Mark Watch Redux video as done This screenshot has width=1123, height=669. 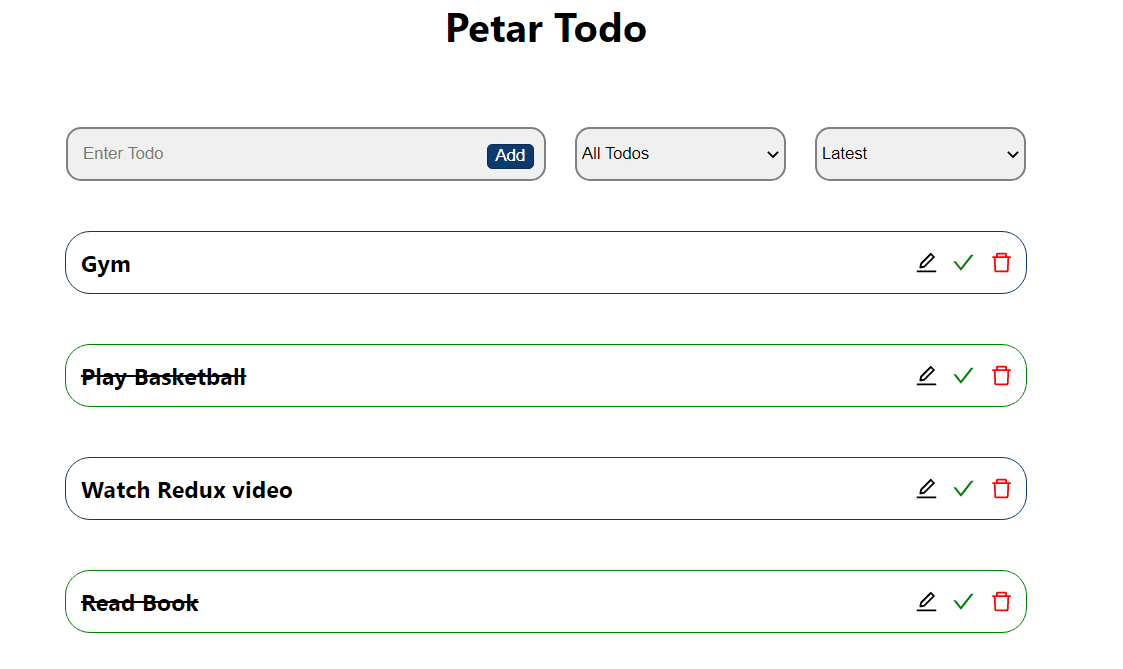point(963,489)
